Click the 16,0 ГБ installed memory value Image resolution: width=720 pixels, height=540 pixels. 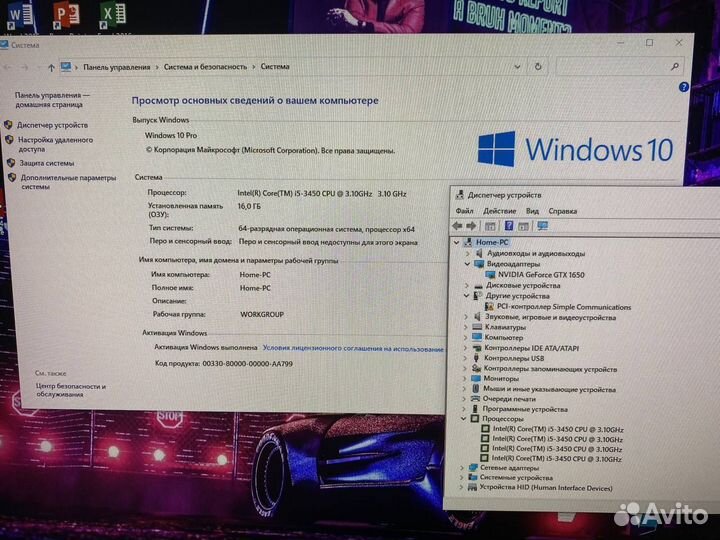(249, 207)
